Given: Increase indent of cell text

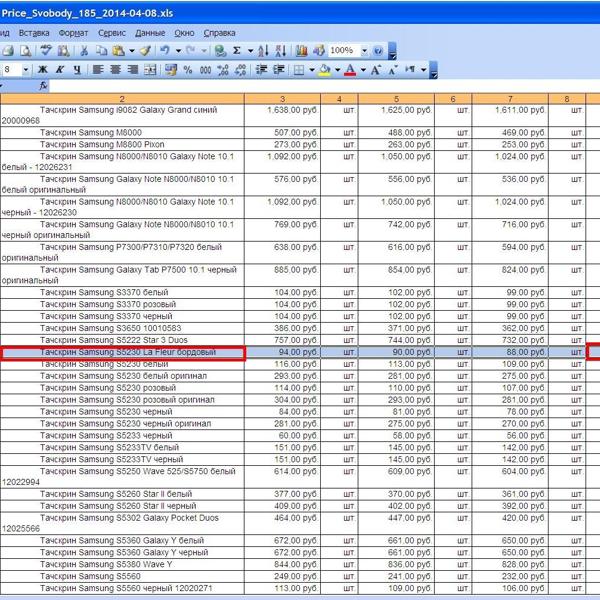Looking at the screenshot, I should 279,70.
